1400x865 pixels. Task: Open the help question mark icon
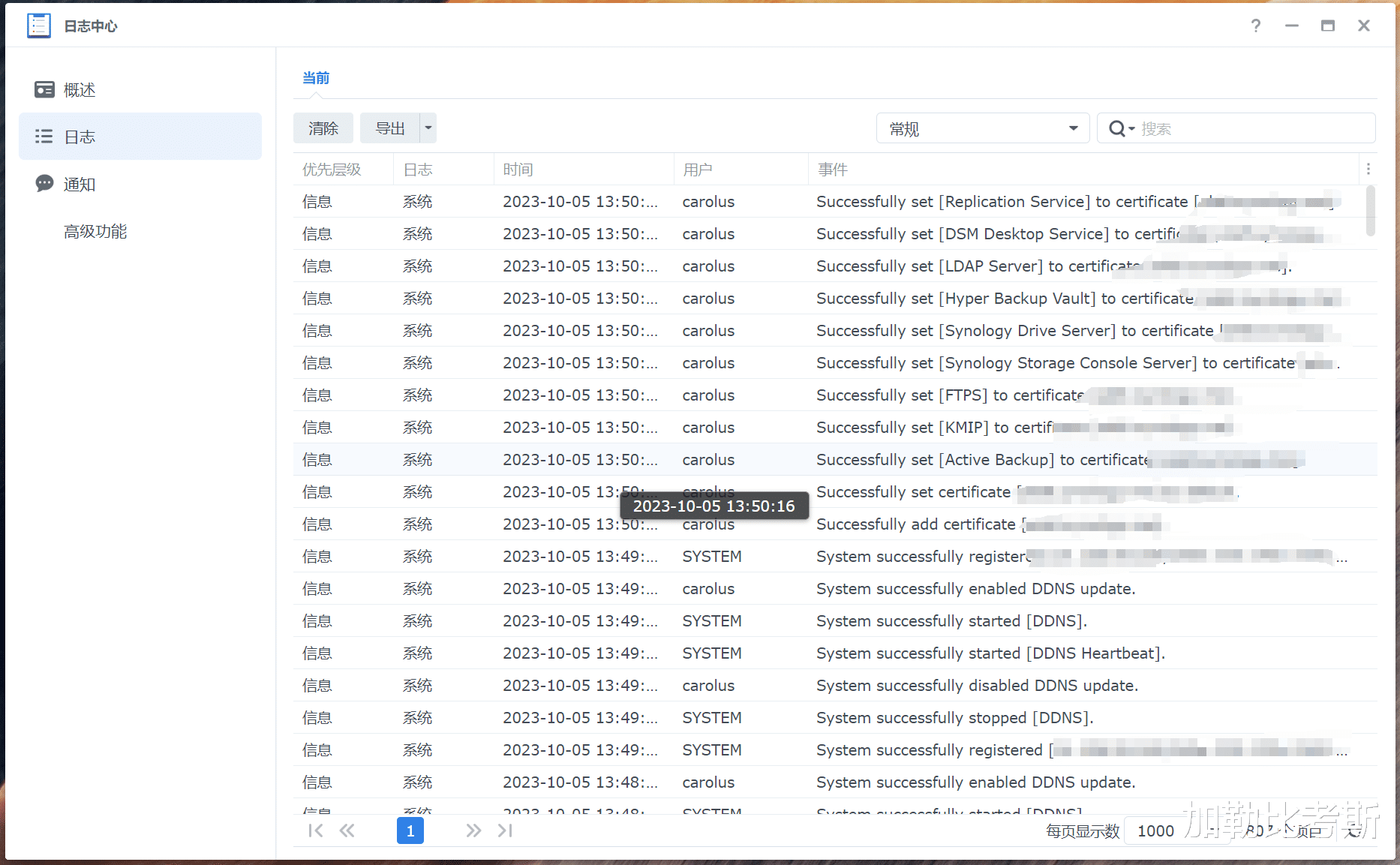pyautogui.click(x=1256, y=26)
